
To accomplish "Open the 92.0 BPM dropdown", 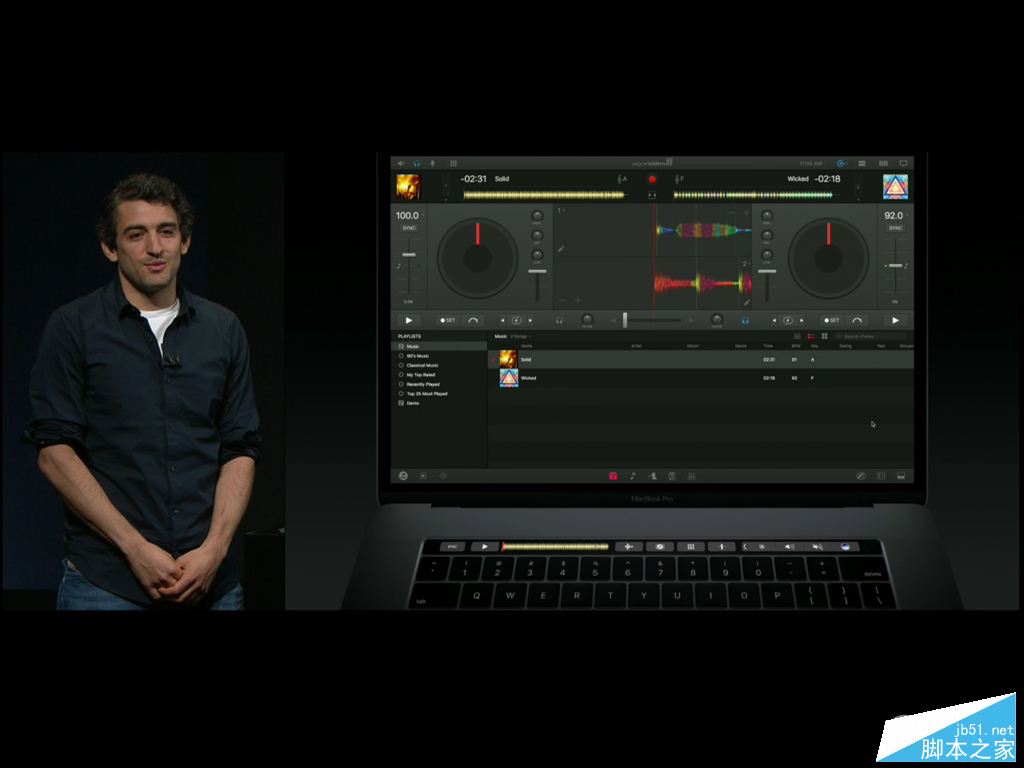I will (896, 216).
